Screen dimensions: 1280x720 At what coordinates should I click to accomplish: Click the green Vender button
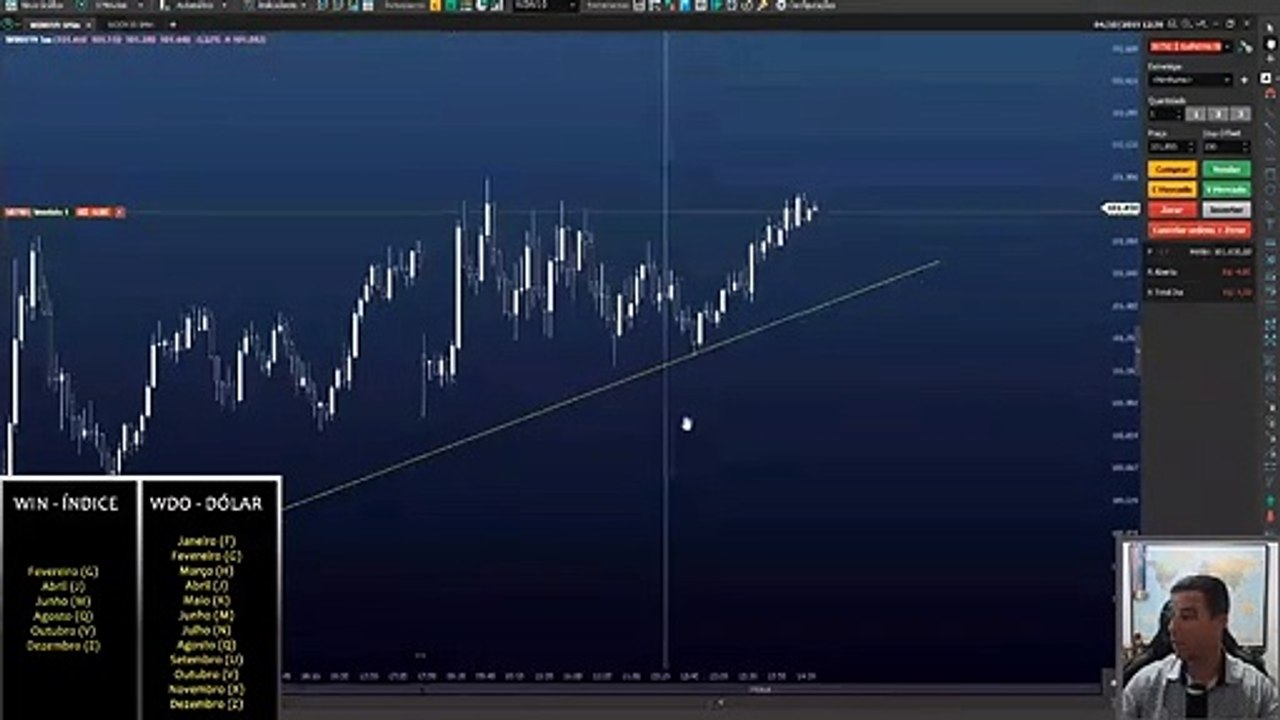(1226, 169)
